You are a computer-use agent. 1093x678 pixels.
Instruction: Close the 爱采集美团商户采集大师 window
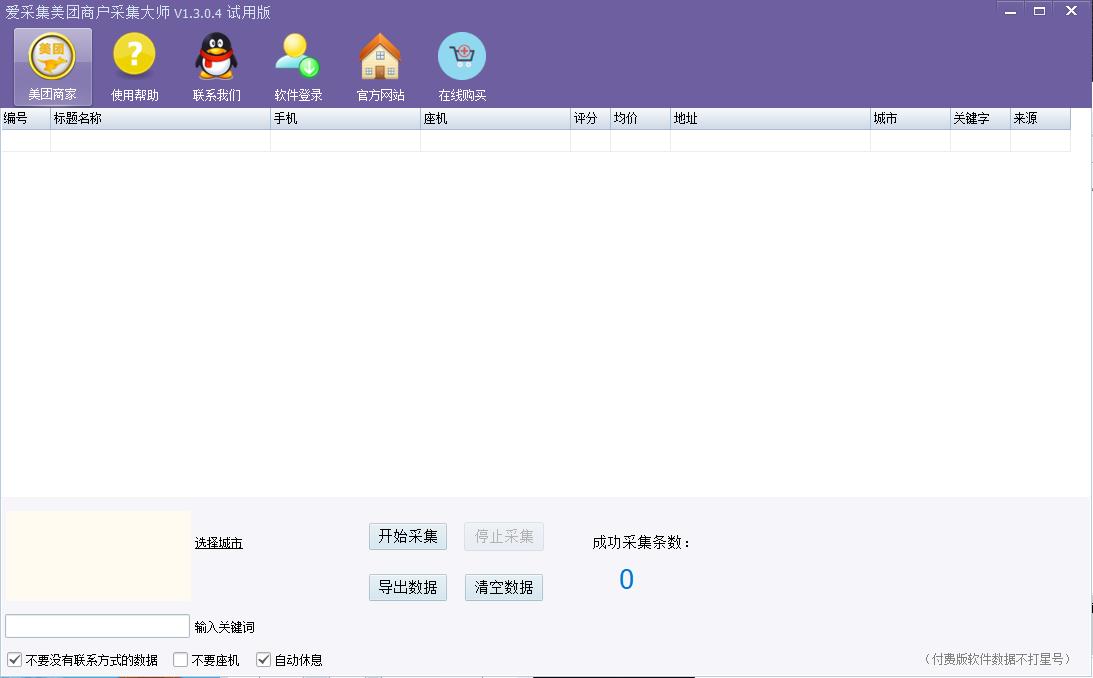pyautogui.click(x=1071, y=11)
